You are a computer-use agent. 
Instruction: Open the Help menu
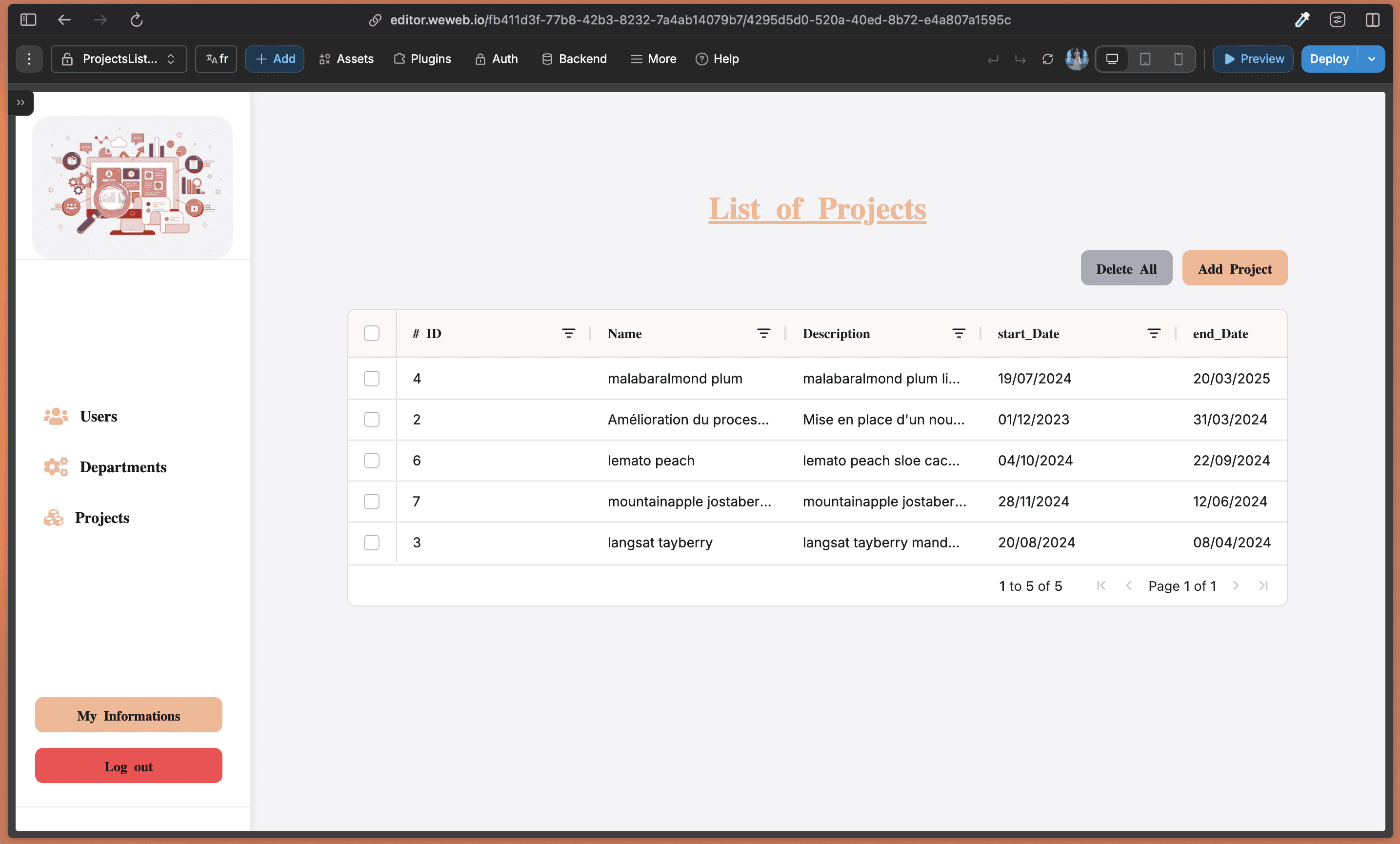717,59
